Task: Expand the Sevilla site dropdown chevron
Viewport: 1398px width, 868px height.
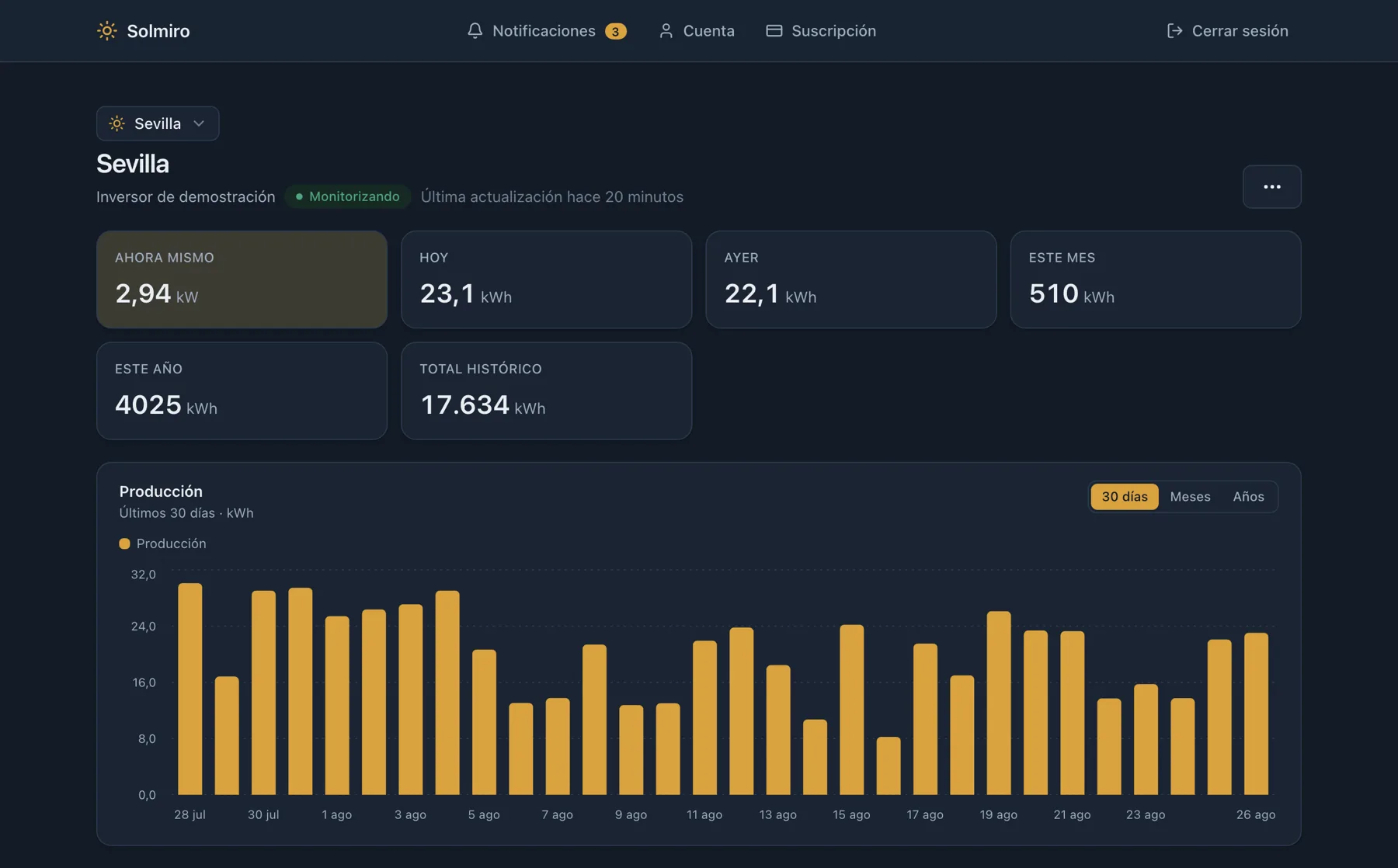Action: [199, 123]
